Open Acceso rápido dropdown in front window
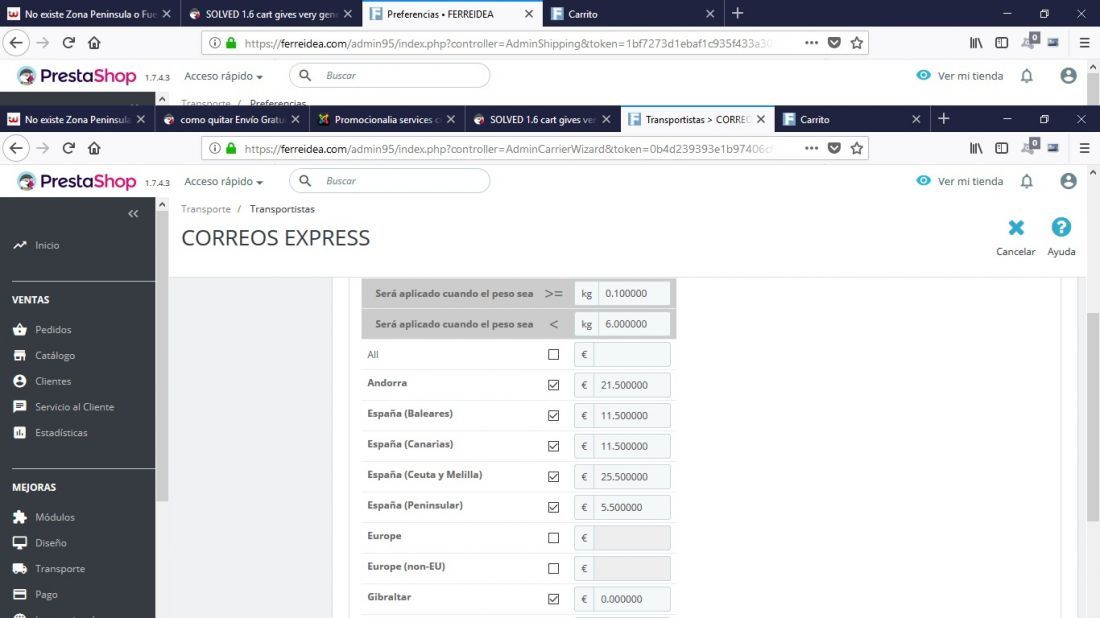 coord(223,181)
